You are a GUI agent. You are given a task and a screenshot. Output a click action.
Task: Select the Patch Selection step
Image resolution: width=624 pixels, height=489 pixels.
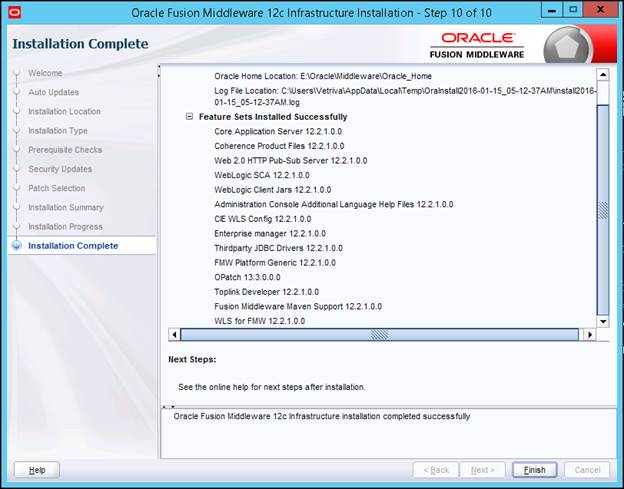point(57,188)
